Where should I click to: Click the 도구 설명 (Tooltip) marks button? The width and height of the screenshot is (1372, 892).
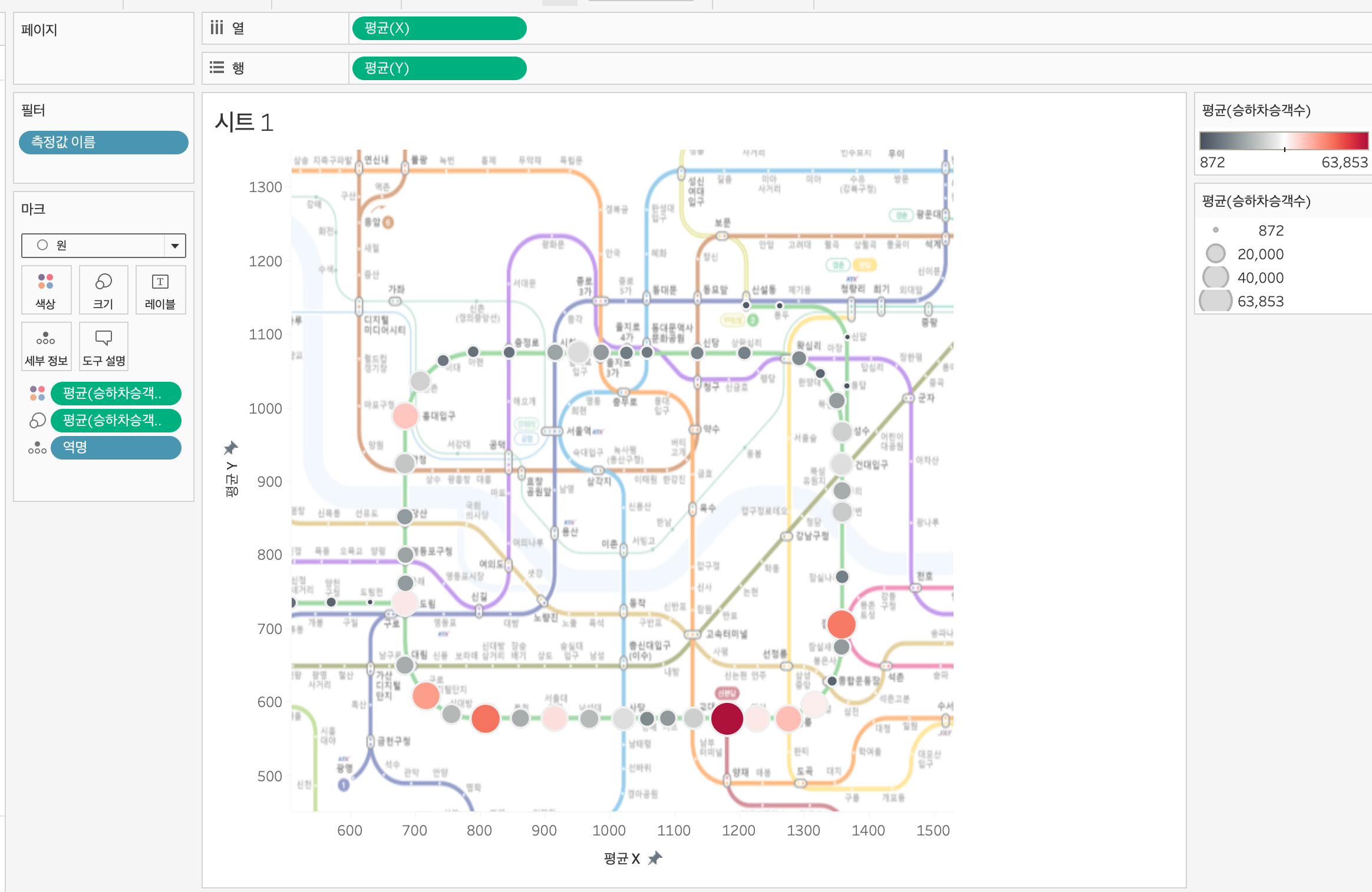click(x=103, y=347)
